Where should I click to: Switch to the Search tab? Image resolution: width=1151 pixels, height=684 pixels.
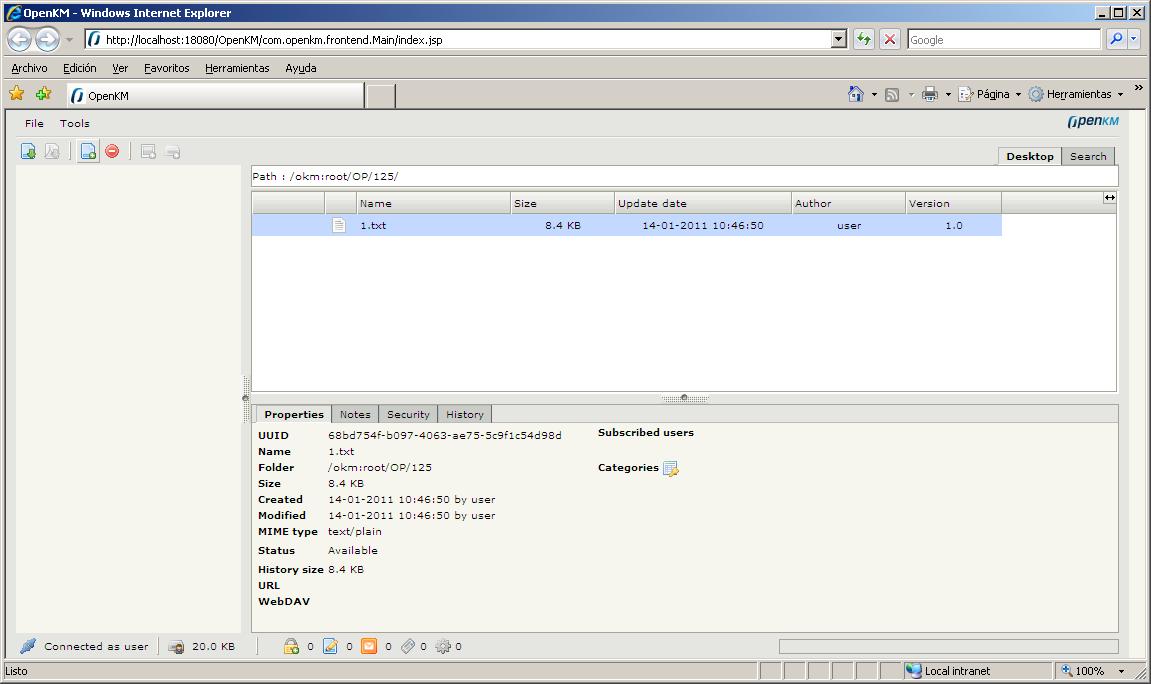point(1088,156)
